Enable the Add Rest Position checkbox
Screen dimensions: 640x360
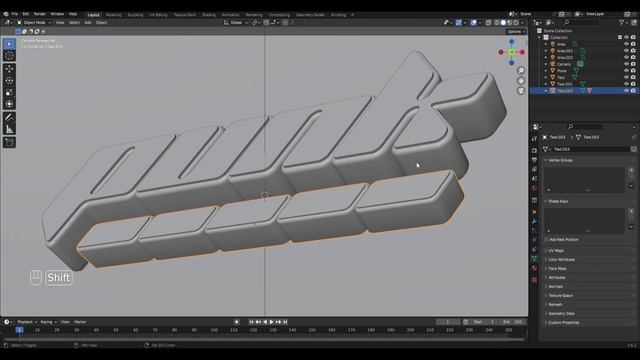point(547,240)
